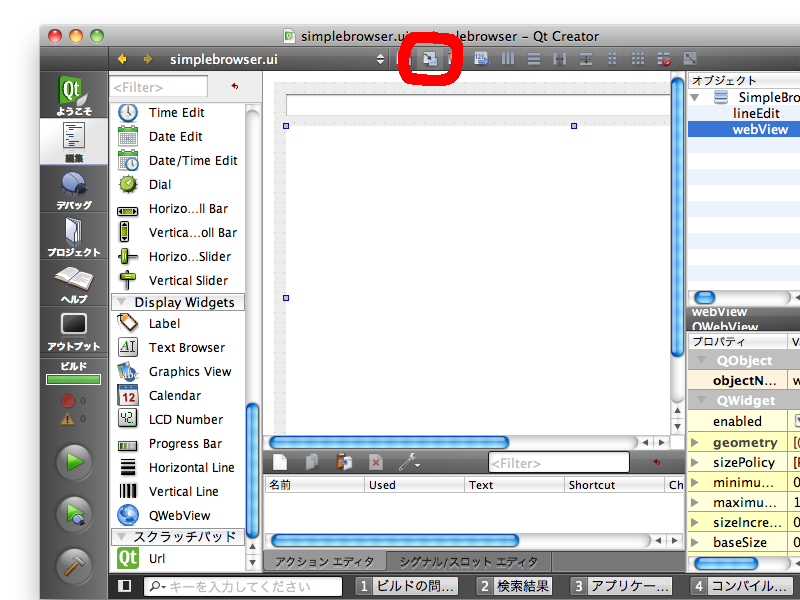800x600 pixels.
Task: Expand the geometry property row
Action: pos(695,442)
